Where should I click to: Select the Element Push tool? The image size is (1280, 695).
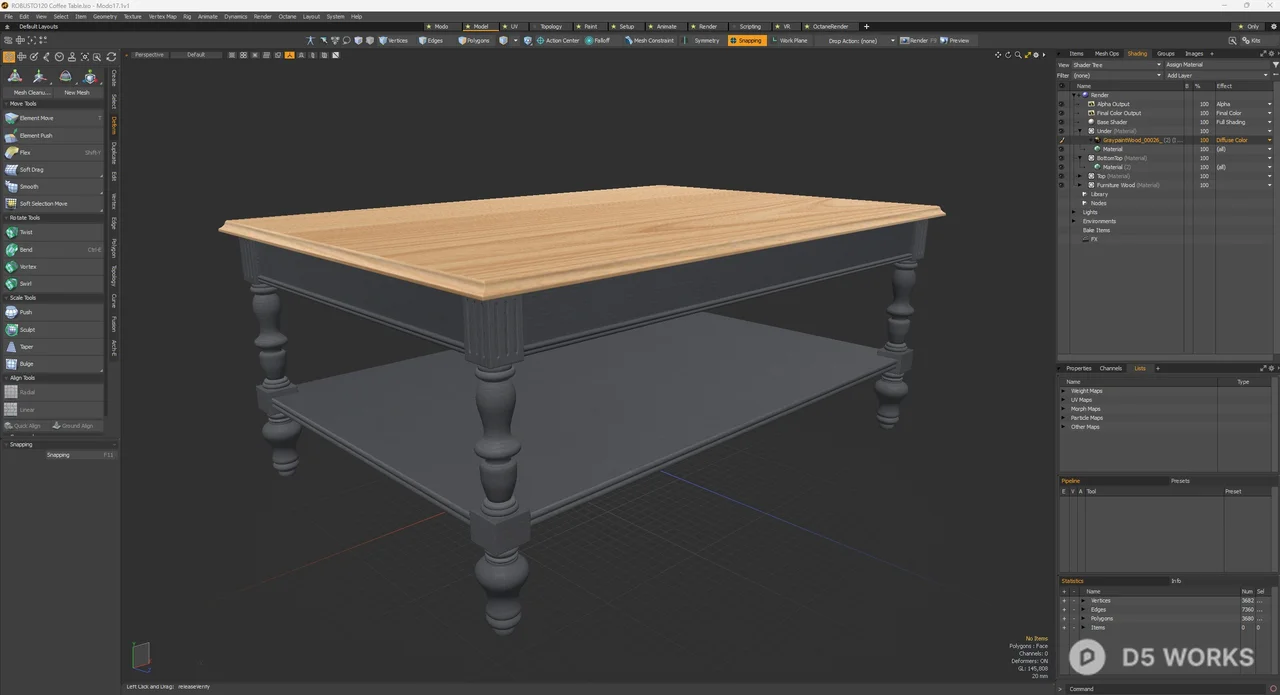[53, 135]
